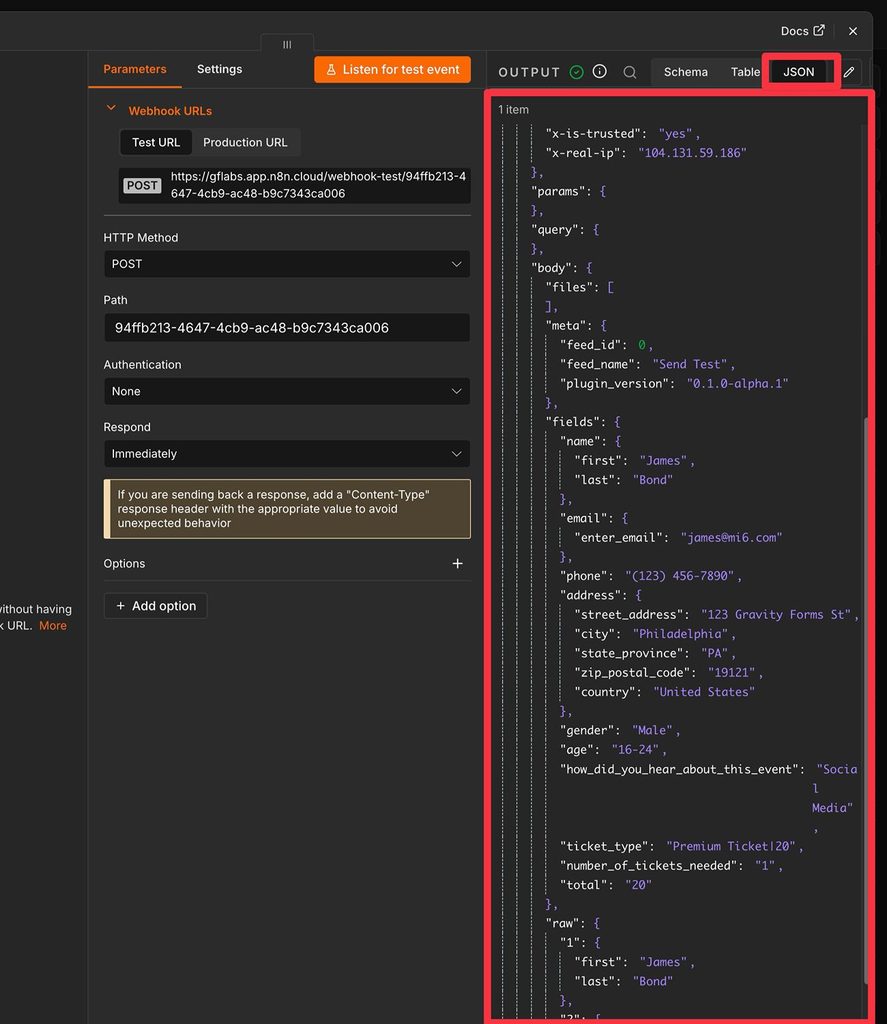
Task: Open the Respond dropdown
Action: click(287, 453)
